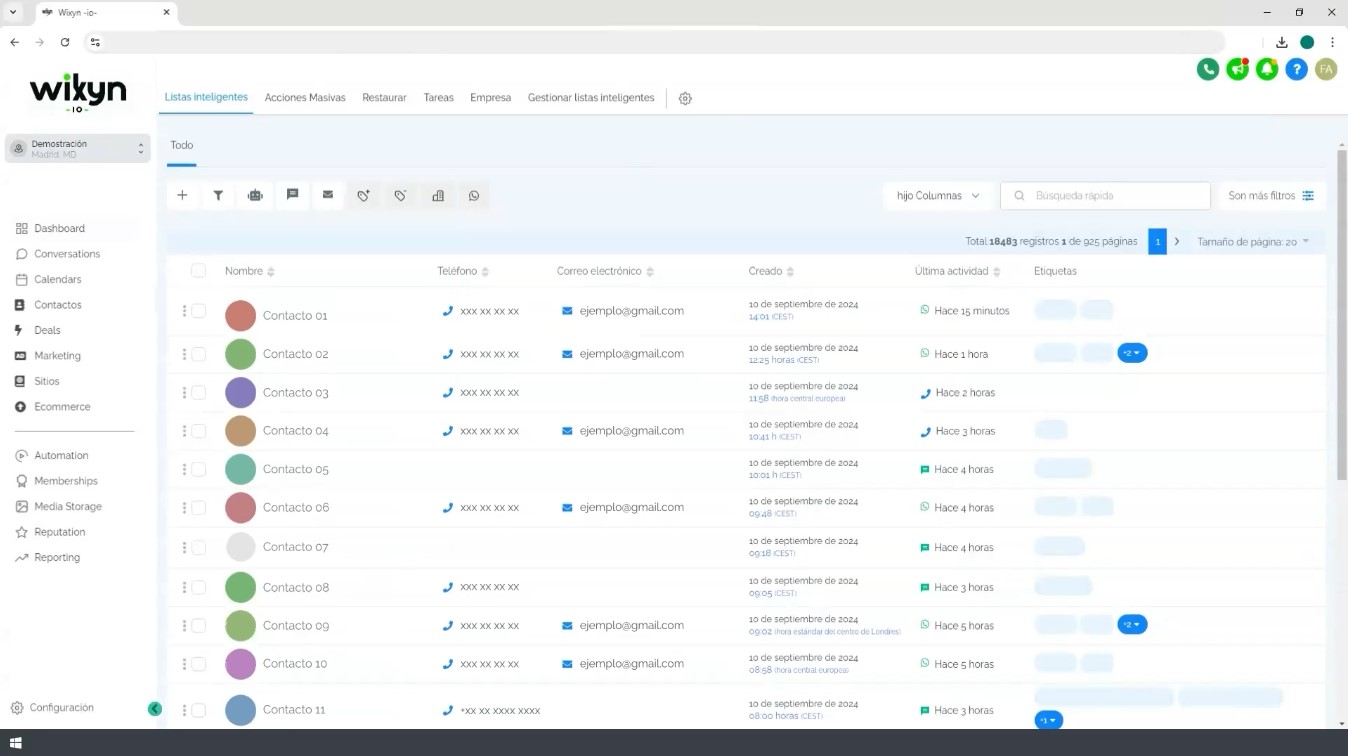Reload the browser page

[x=65, y=42]
